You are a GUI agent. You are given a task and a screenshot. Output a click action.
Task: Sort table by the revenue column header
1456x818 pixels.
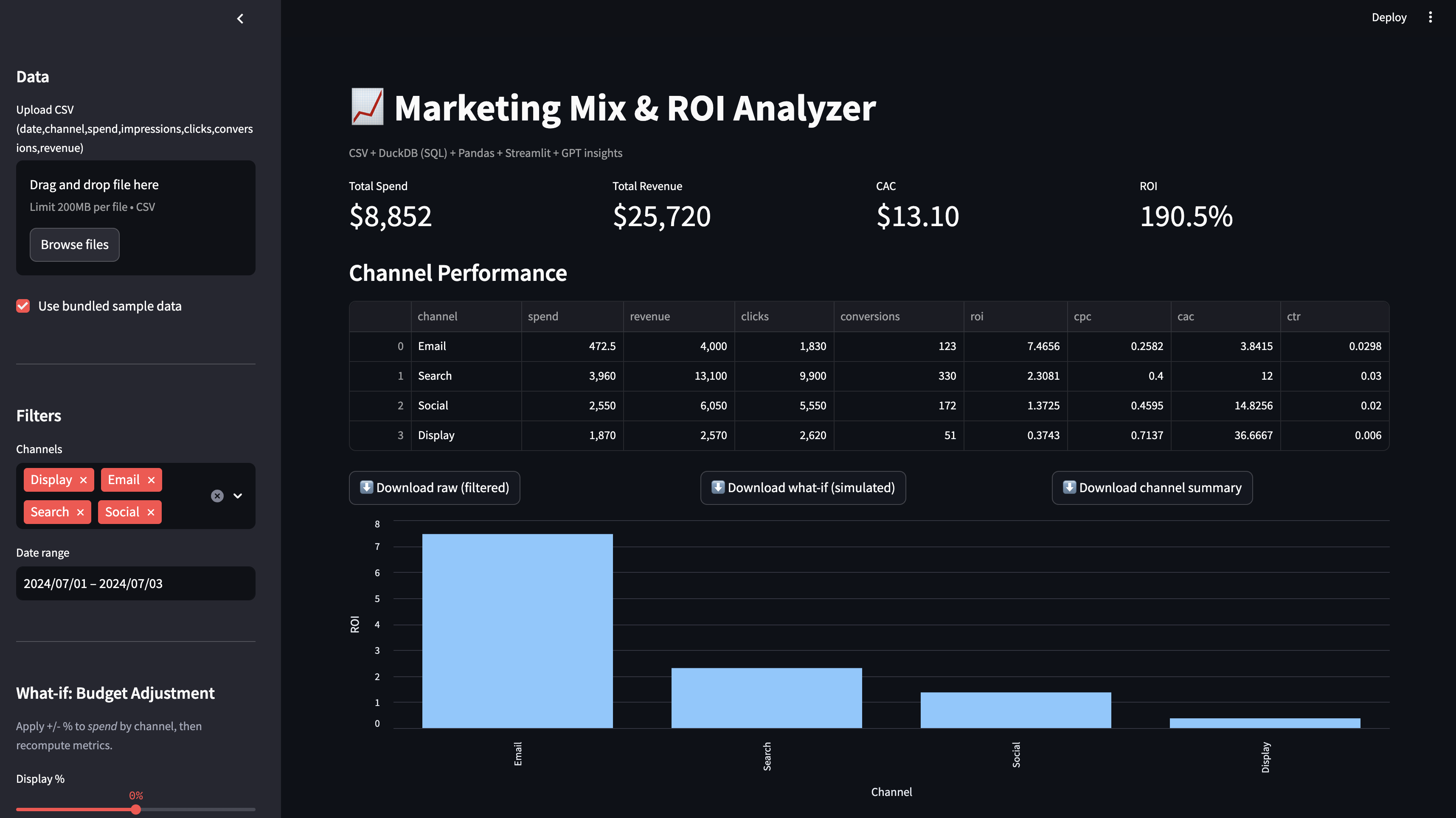coord(679,317)
